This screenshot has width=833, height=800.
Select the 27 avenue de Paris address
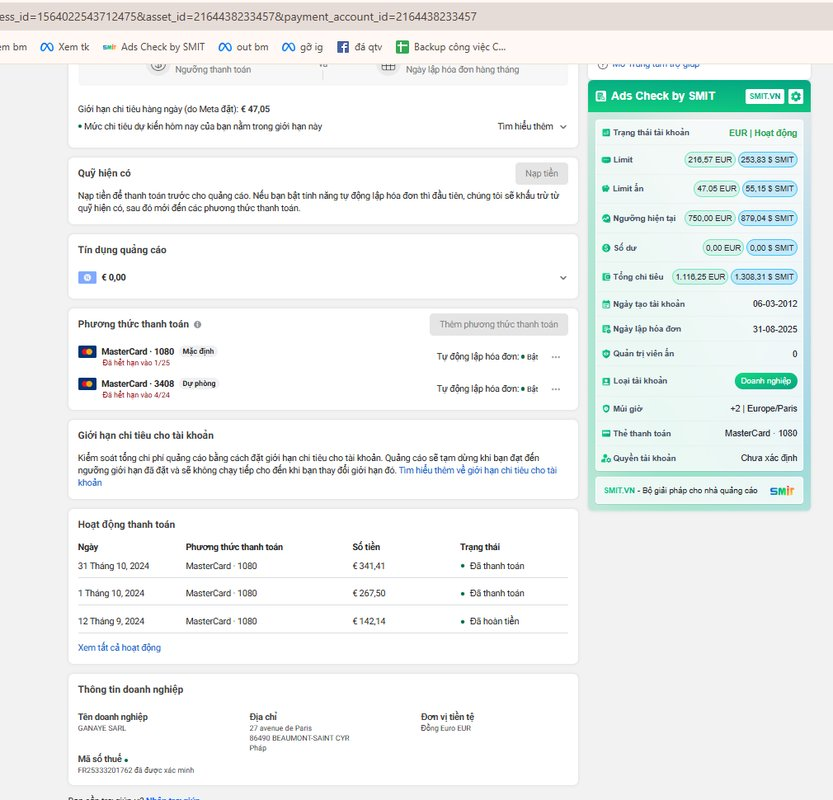click(x=280, y=728)
